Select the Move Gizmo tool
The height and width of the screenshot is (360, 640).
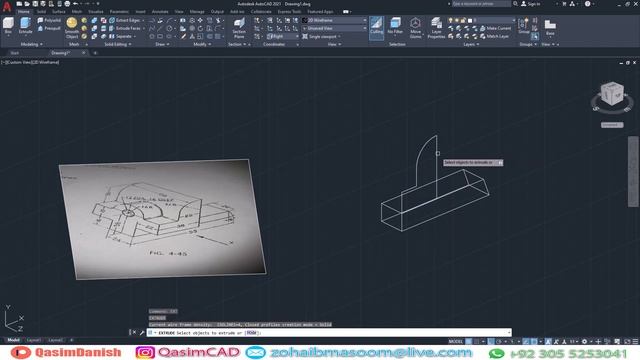coord(416,28)
